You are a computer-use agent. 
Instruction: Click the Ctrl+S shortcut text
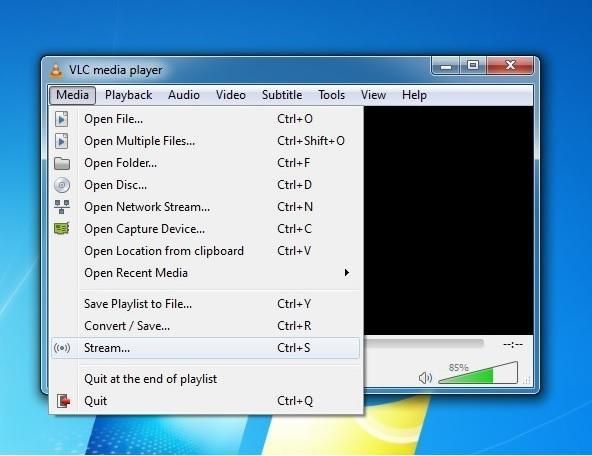click(x=294, y=348)
